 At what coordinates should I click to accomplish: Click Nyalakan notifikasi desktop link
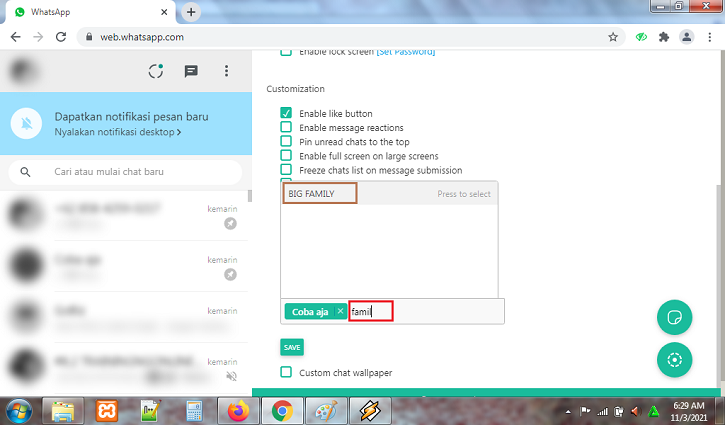point(118,132)
